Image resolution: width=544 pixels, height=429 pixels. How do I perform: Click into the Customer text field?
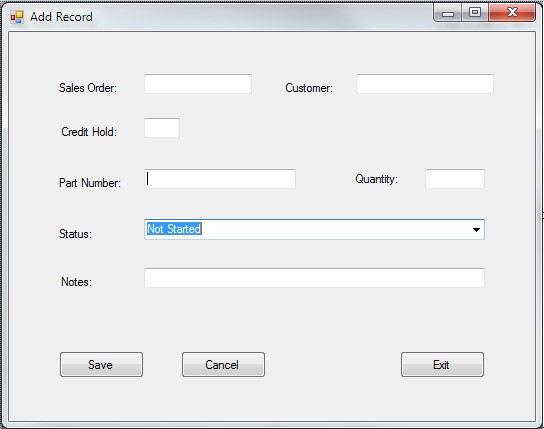pos(425,84)
